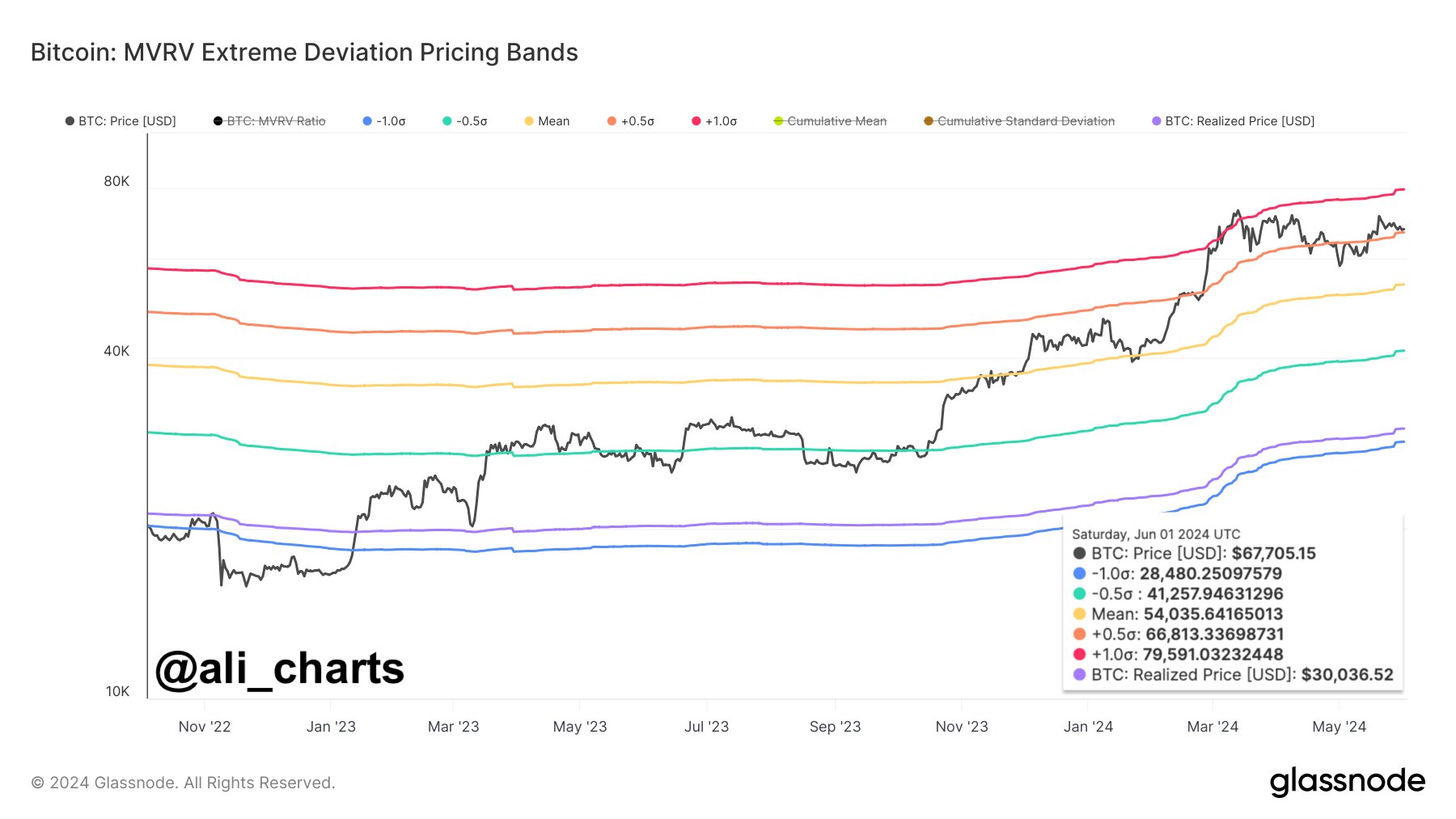1456x819 pixels.
Task: Click BTC Price $67,705.15 value in tooltip
Action: point(1273,554)
